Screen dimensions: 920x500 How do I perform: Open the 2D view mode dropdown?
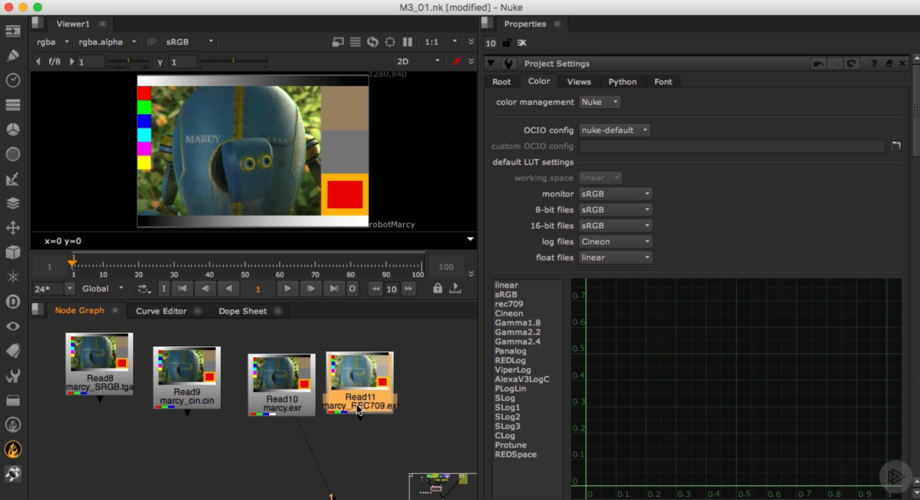point(418,61)
